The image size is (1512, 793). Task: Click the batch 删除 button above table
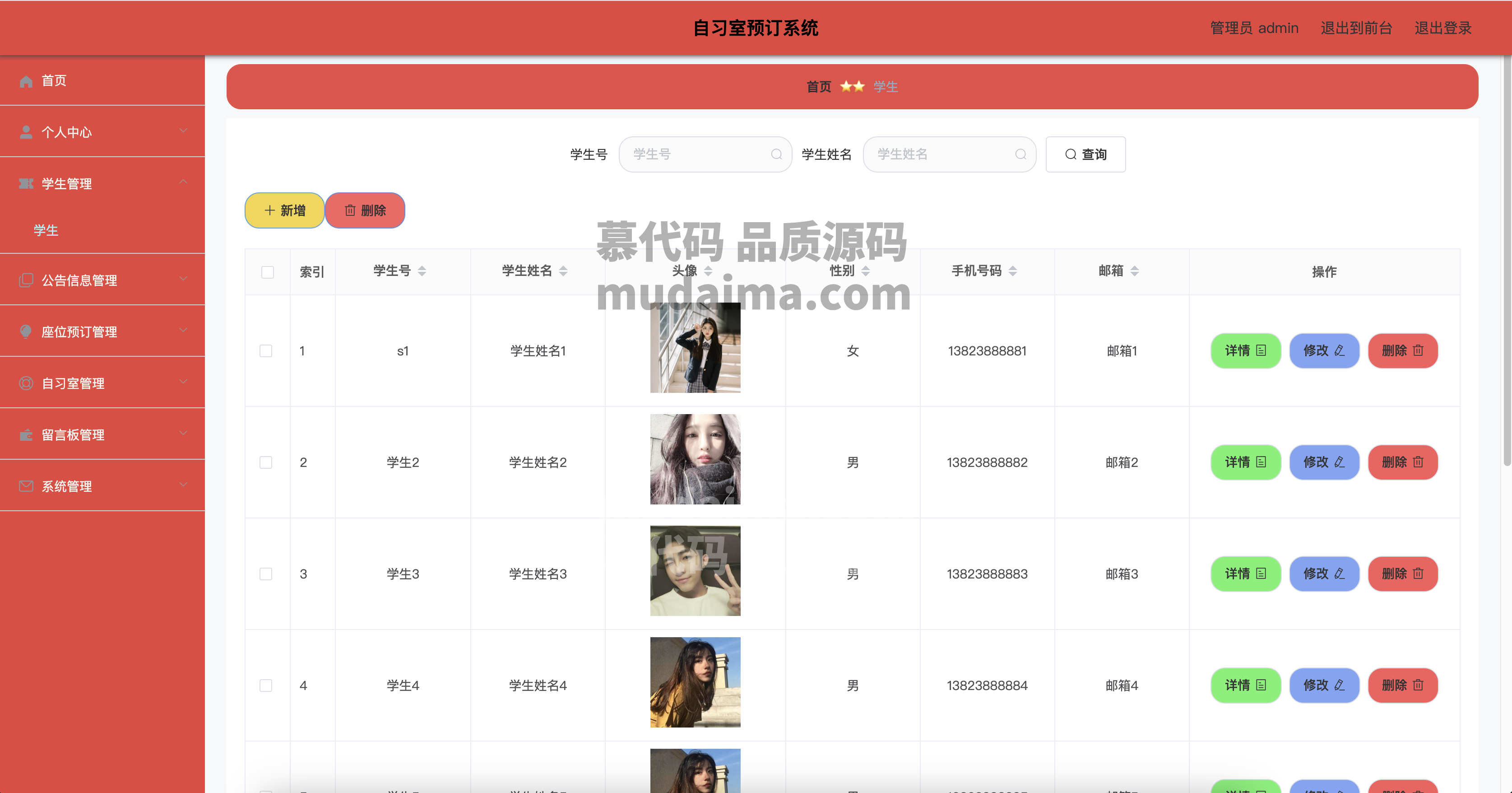coord(365,210)
